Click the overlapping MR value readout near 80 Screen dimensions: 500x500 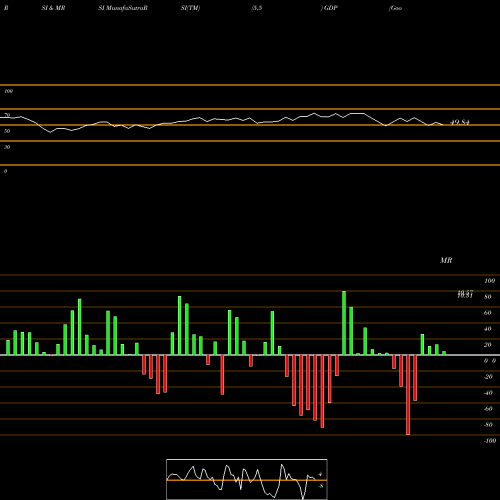pyautogui.click(x=465, y=294)
